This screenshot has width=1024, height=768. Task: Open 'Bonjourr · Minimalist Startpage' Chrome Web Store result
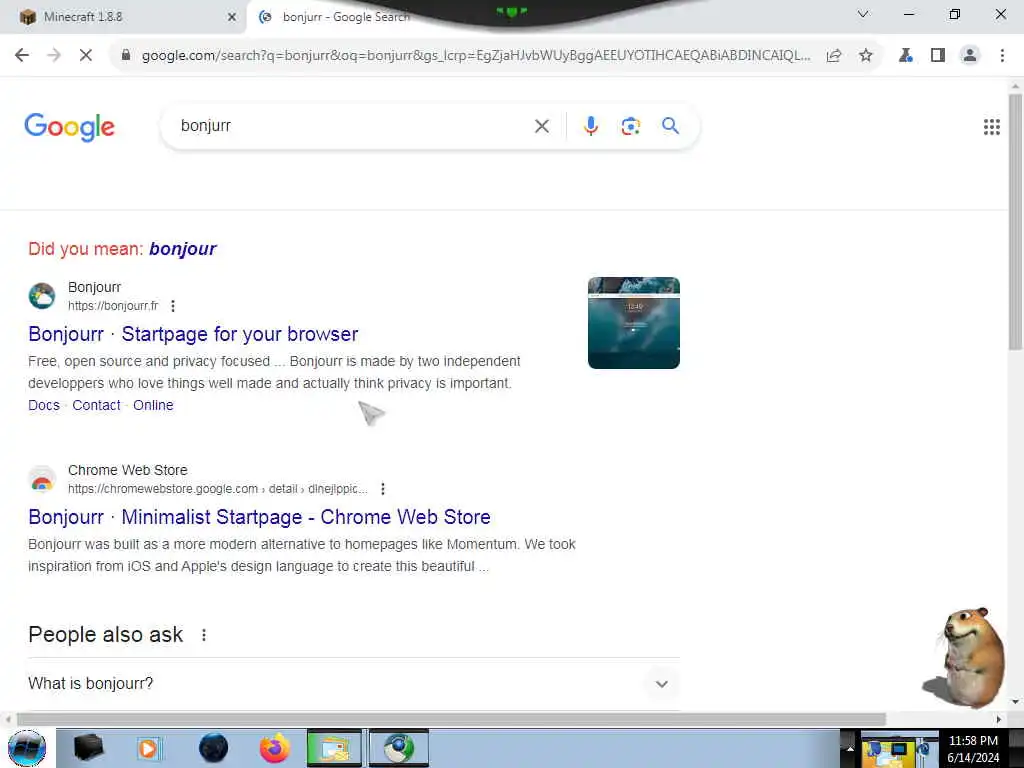259,517
